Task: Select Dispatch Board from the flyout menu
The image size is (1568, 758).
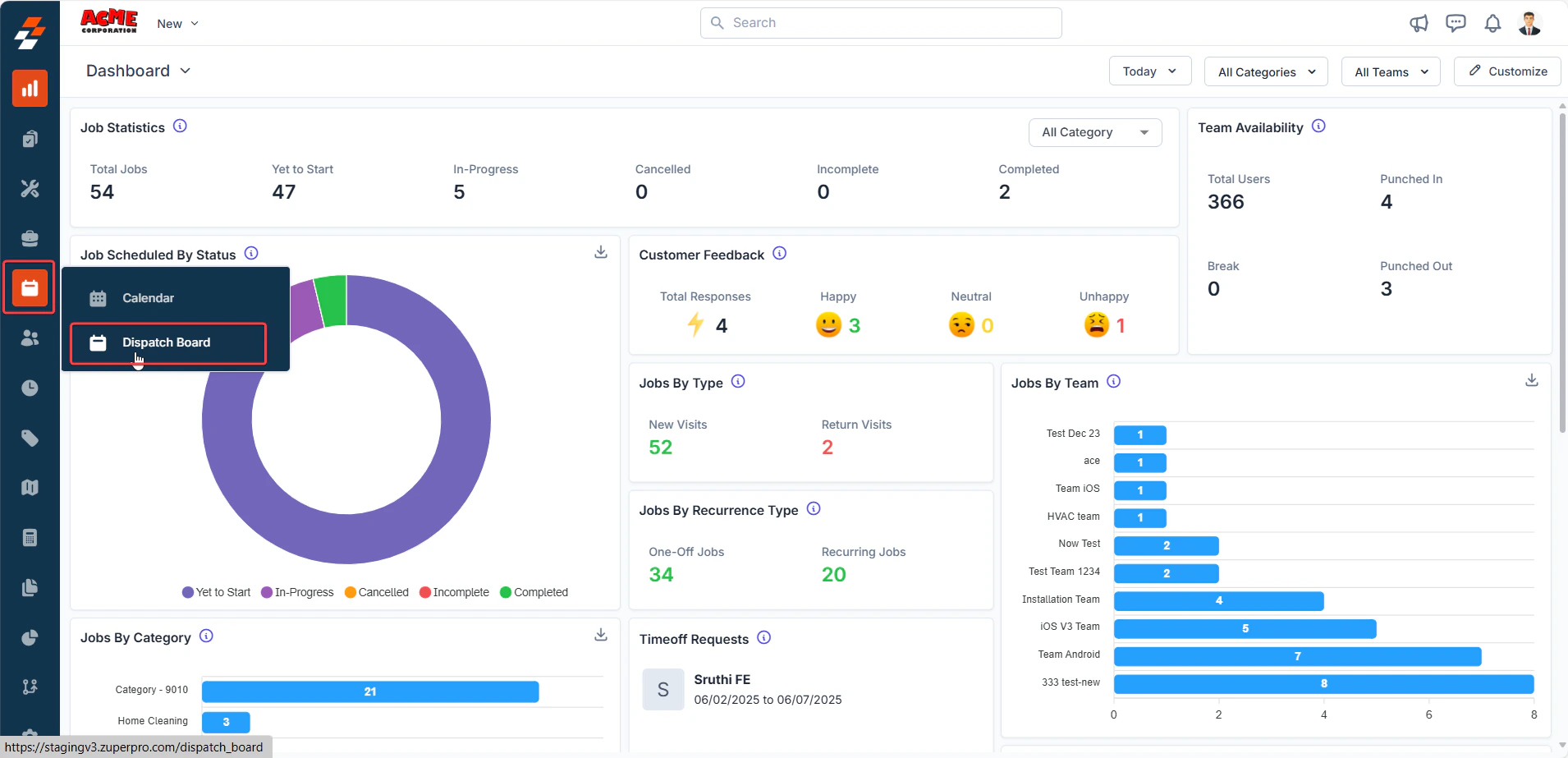Action: click(168, 342)
